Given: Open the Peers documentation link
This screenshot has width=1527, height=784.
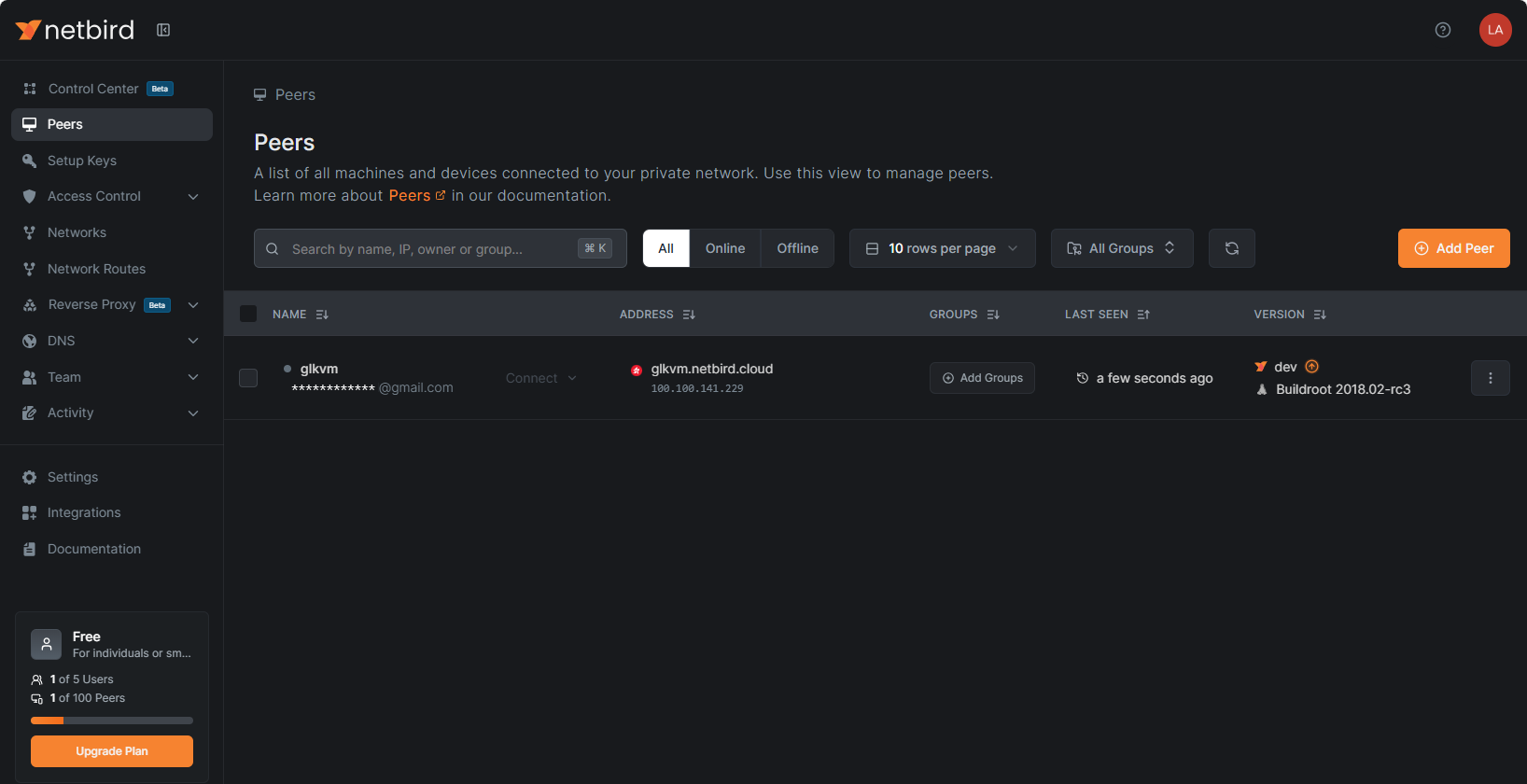Looking at the screenshot, I should (417, 195).
